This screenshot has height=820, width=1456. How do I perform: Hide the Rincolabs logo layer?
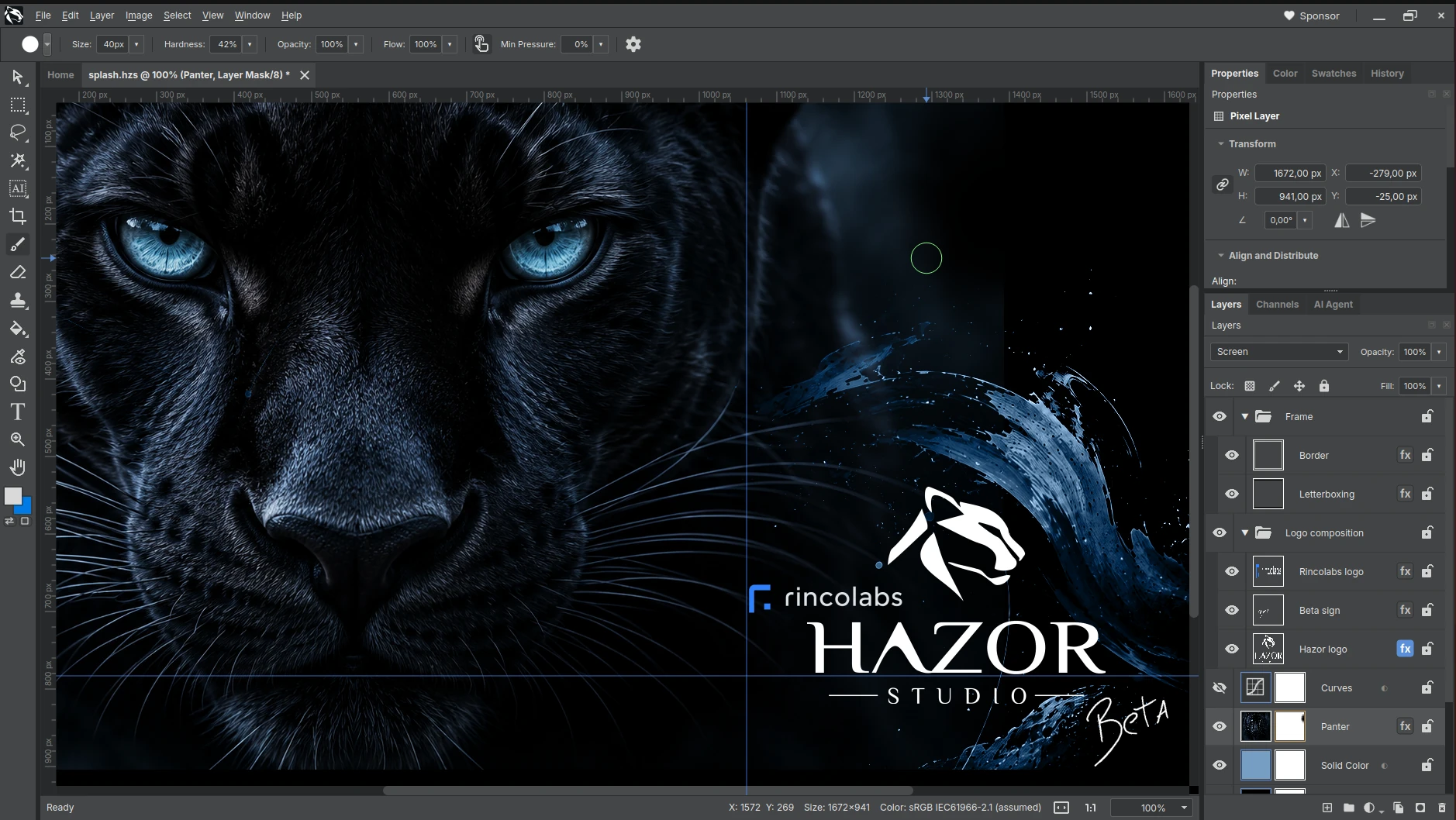pos(1232,571)
